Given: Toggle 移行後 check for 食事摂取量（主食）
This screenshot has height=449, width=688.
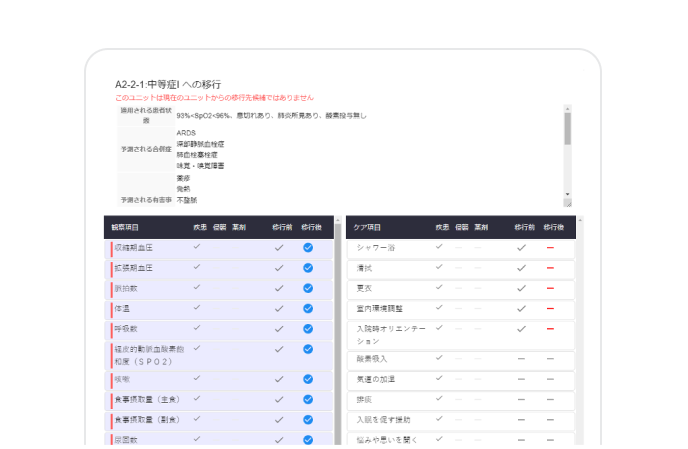Looking at the screenshot, I should click(308, 399).
